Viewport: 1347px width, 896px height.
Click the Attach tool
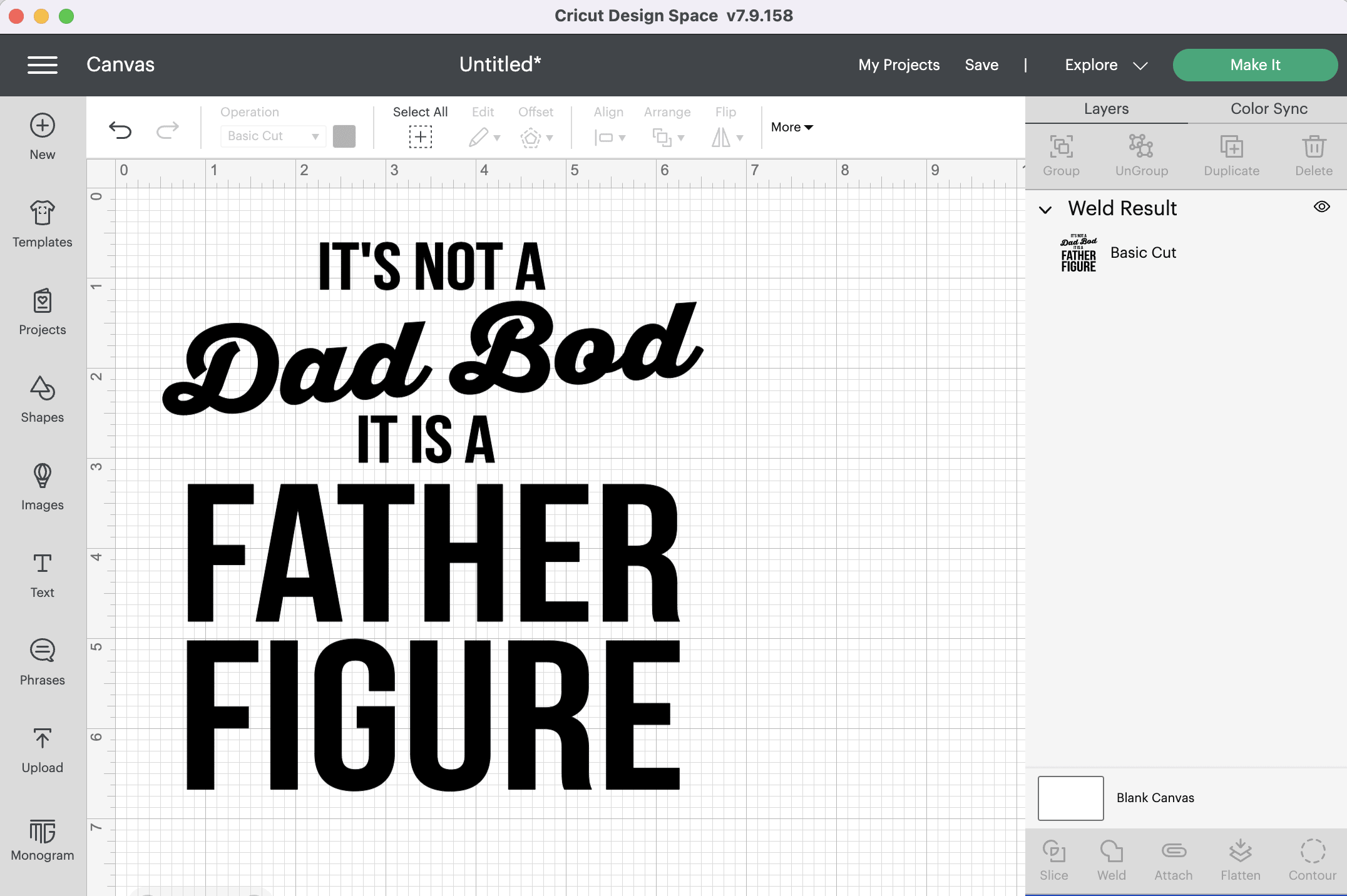(1174, 860)
